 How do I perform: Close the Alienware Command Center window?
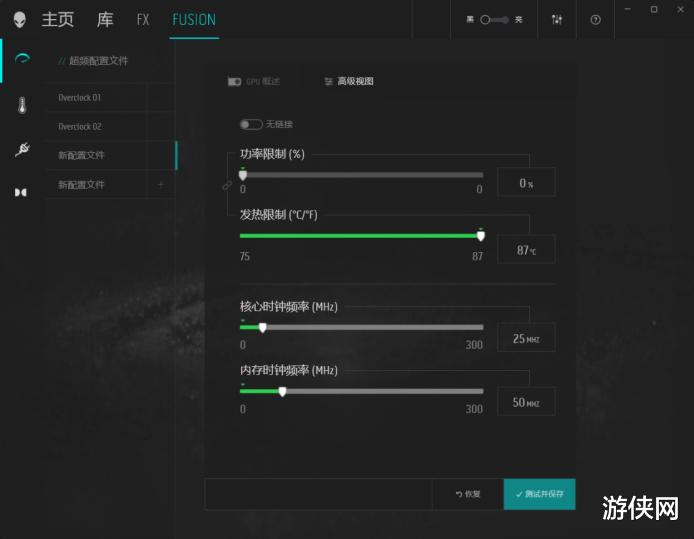tap(681, 9)
